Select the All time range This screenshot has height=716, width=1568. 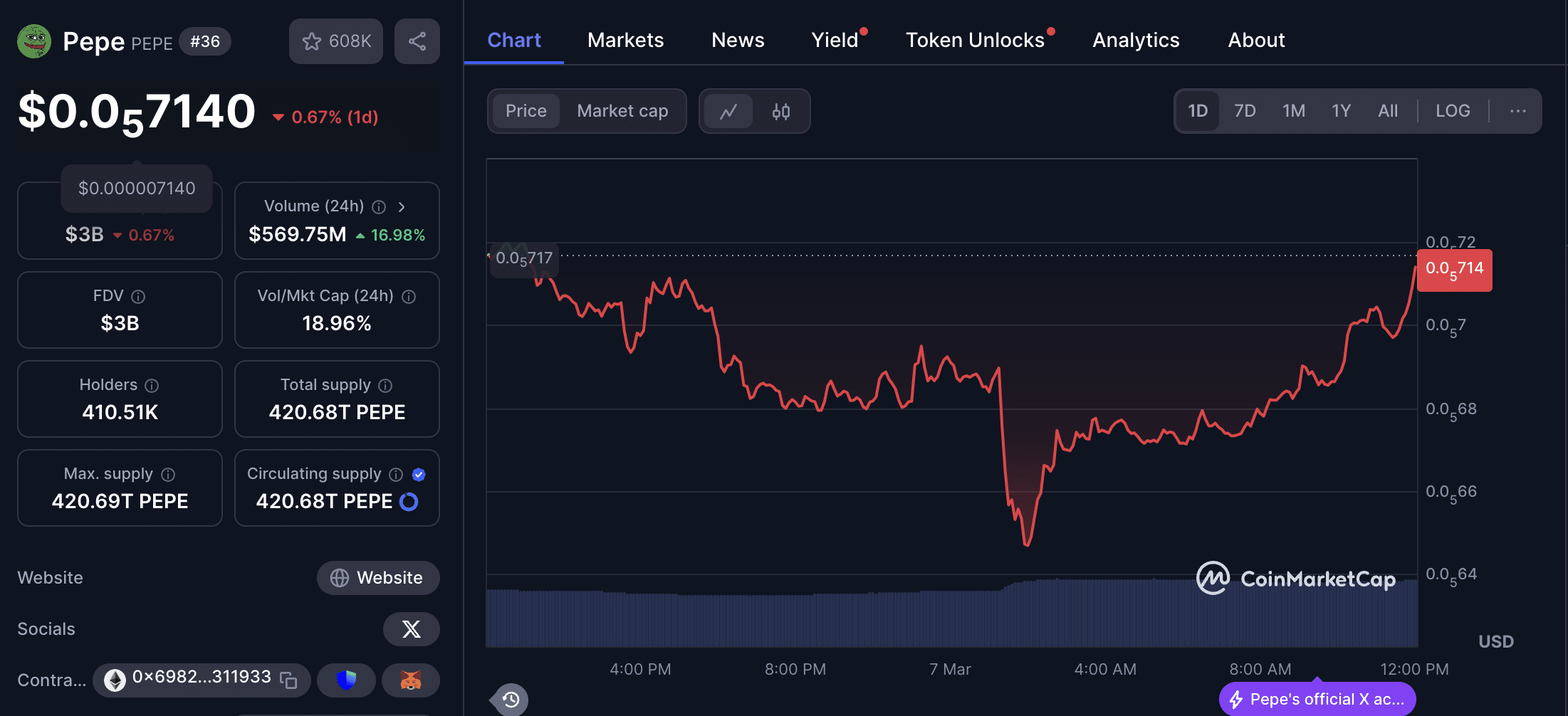[x=1388, y=111]
